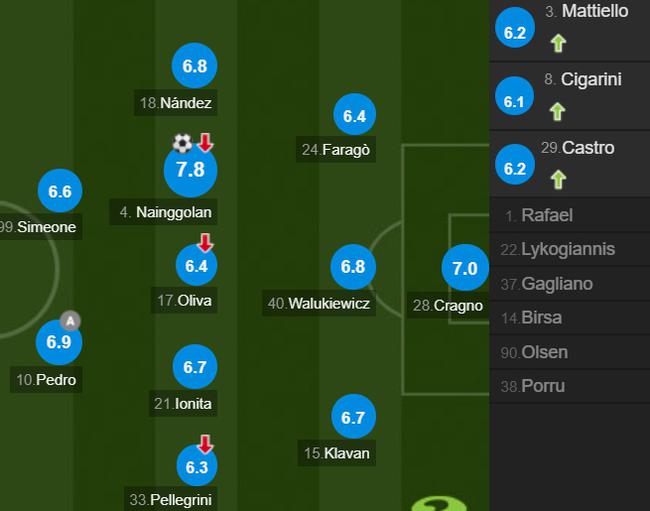This screenshot has height=511, width=650.
Task: Click Klavan's 6.7 rating circle
Action: 354,417
